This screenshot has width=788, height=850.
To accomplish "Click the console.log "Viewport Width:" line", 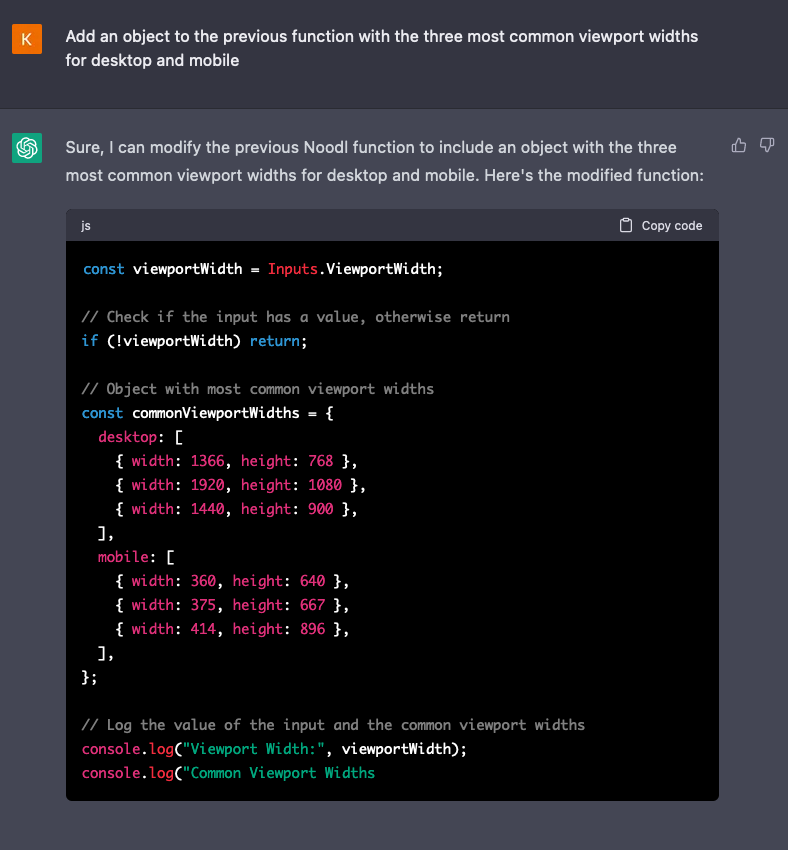I will coord(274,749).
